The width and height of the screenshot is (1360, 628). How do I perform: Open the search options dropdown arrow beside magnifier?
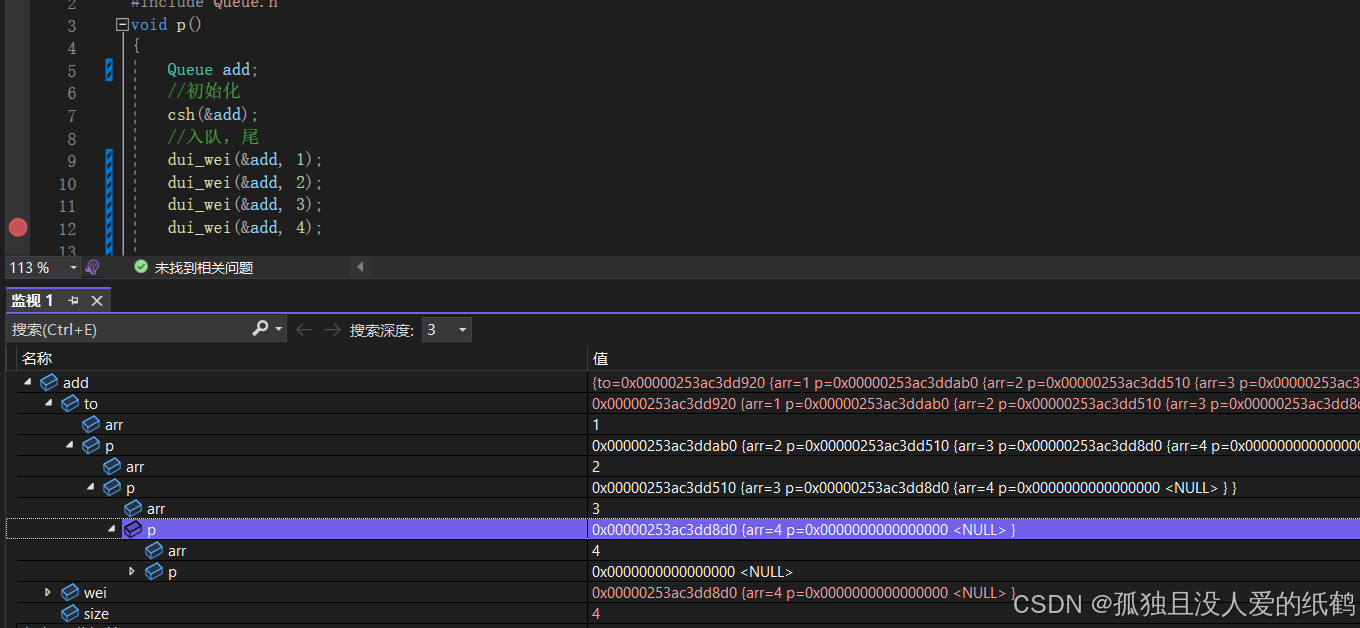(x=279, y=329)
